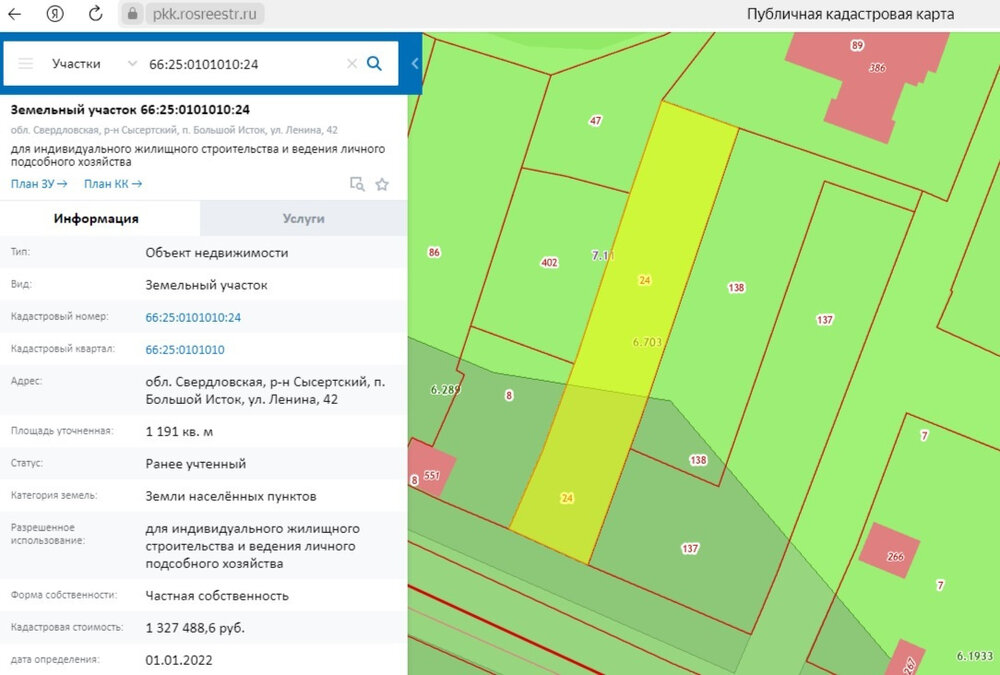Open План КК link
The height and width of the screenshot is (675, 1000).
coord(113,184)
